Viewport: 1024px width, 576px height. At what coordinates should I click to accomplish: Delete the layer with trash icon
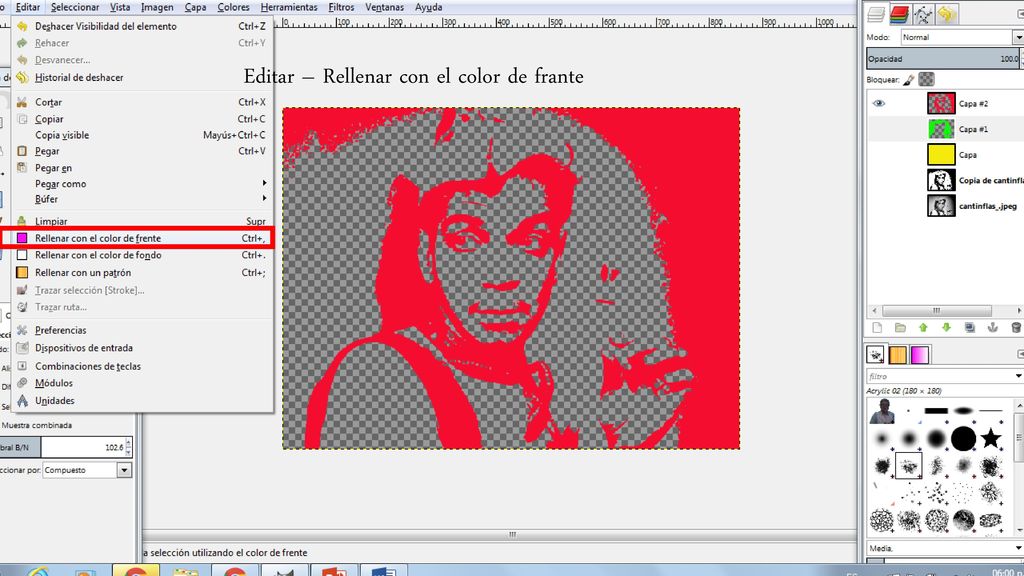(x=1016, y=328)
